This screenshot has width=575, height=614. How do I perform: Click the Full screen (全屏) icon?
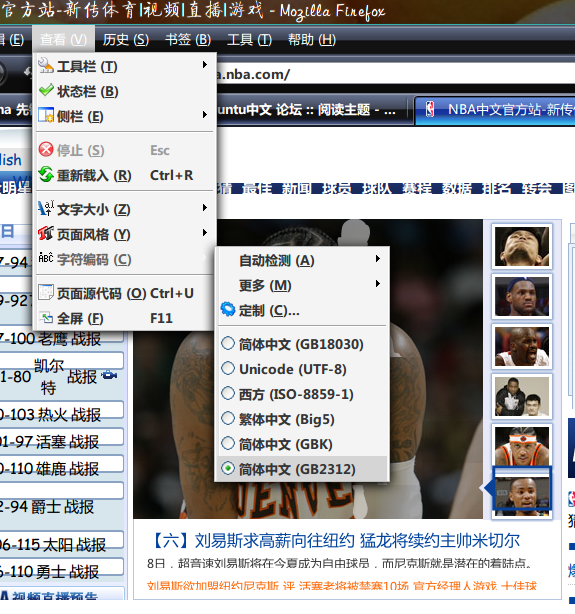[47, 318]
